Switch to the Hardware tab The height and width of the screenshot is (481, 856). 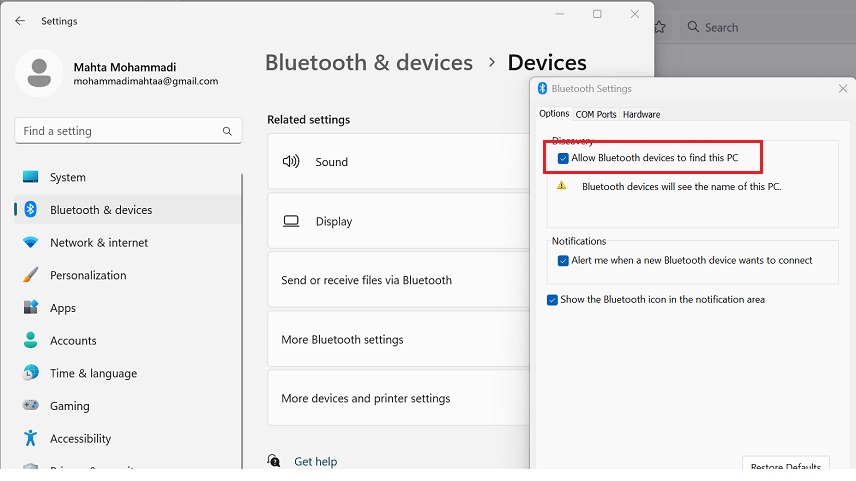click(641, 114)
